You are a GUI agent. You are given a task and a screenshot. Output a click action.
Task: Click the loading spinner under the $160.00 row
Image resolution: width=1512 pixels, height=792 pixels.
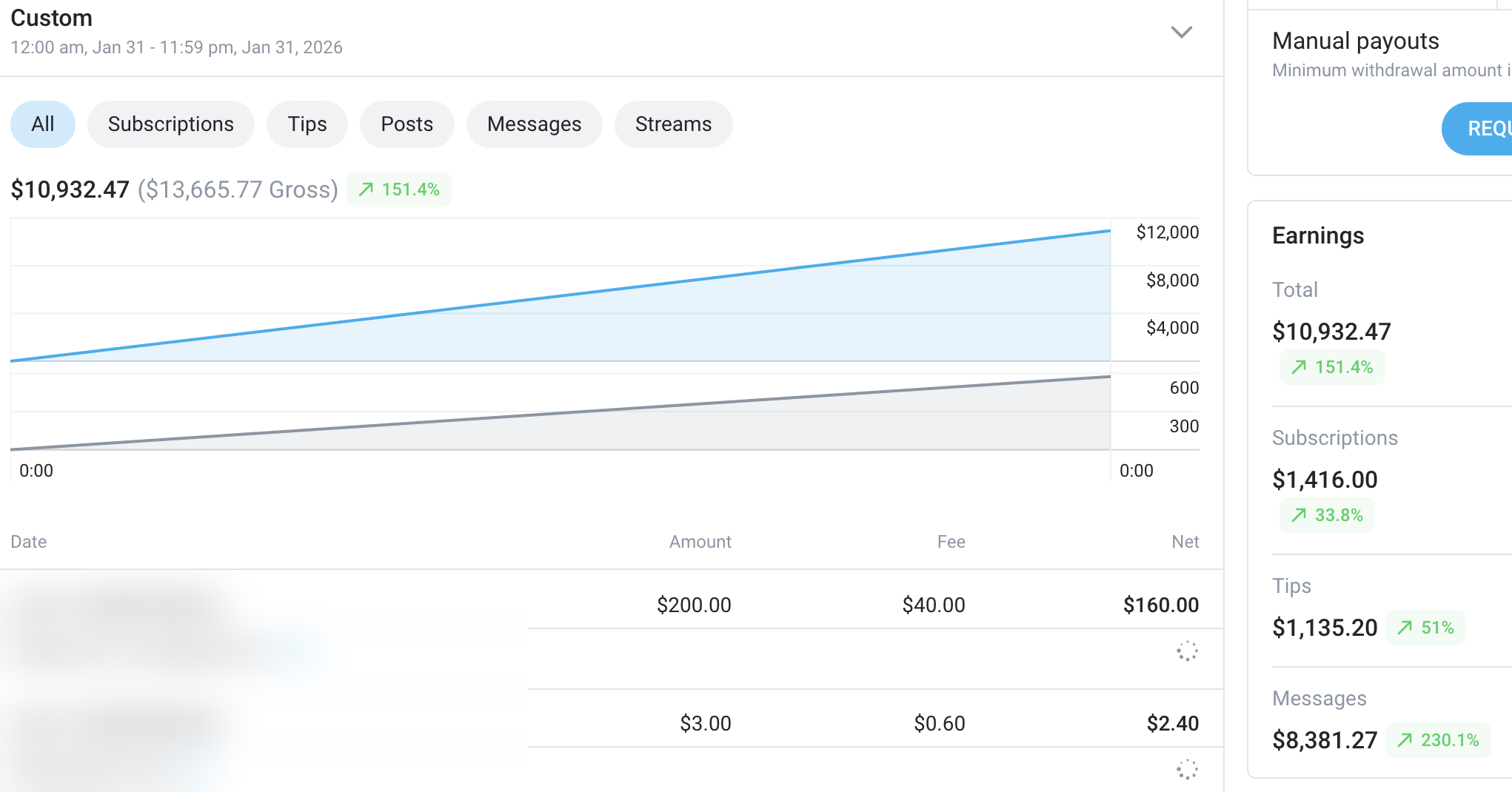(1187, 652)
